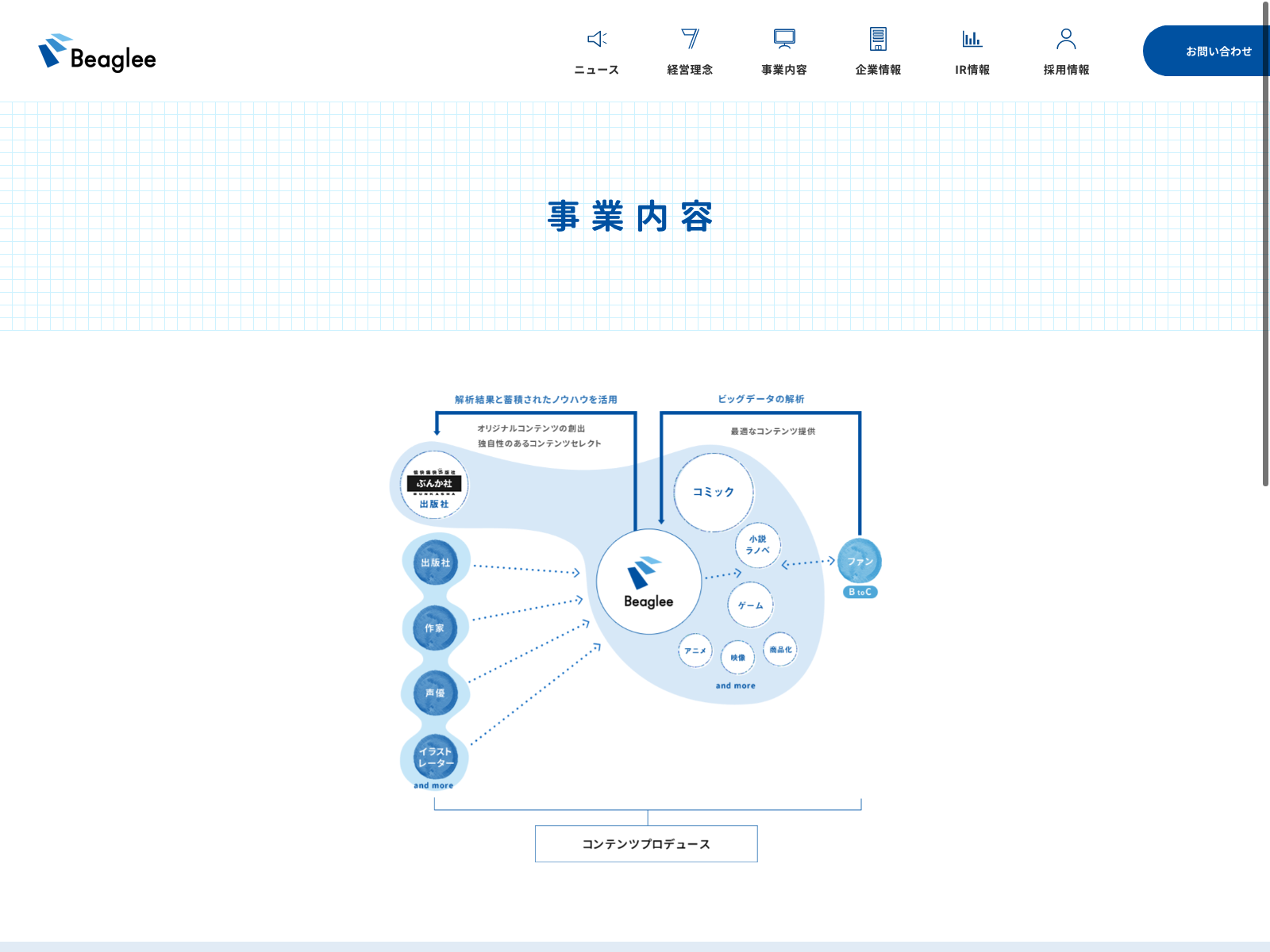Click the central Beaglee circle in diagram
This screenshot has height=952, width=1270.
648,582
